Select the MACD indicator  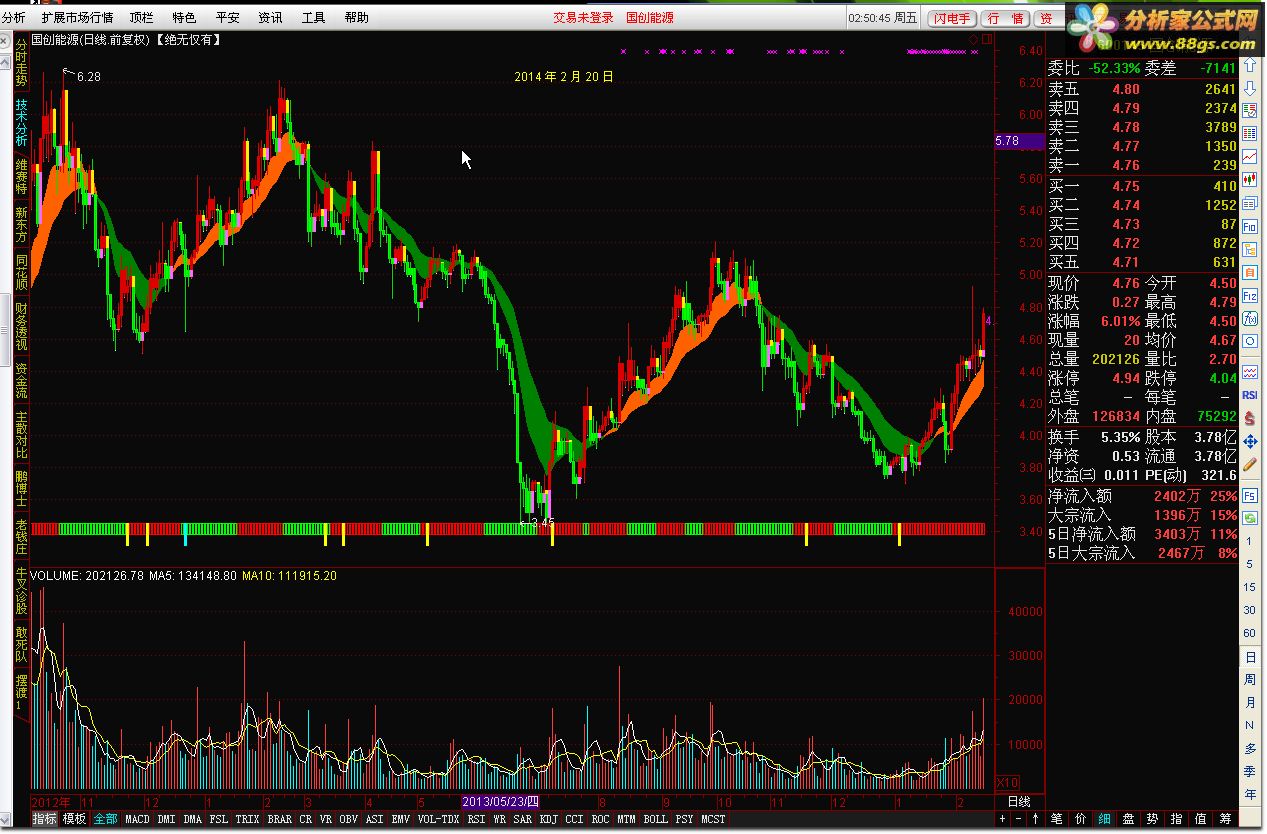point(137,819)
